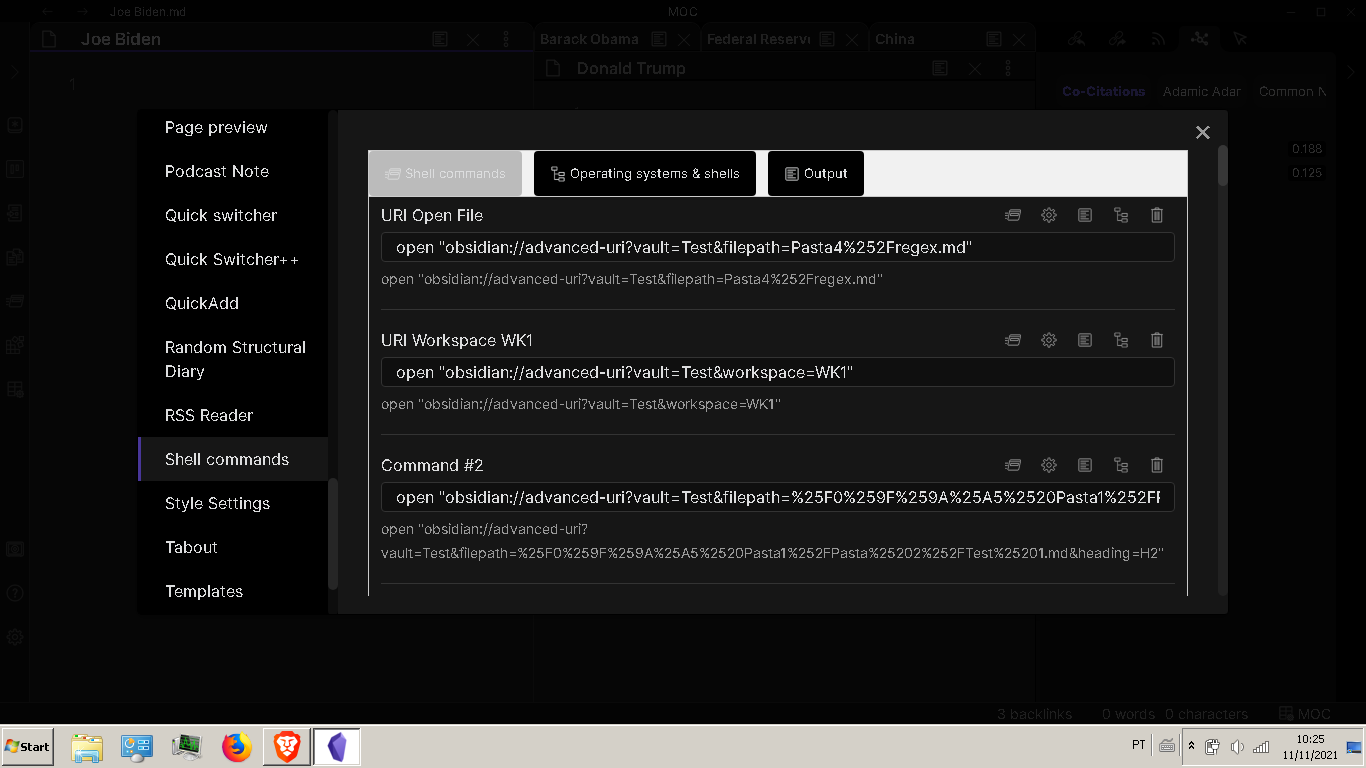
Task: Open the volume control in system tray
Action: [x=1237, y=747]
